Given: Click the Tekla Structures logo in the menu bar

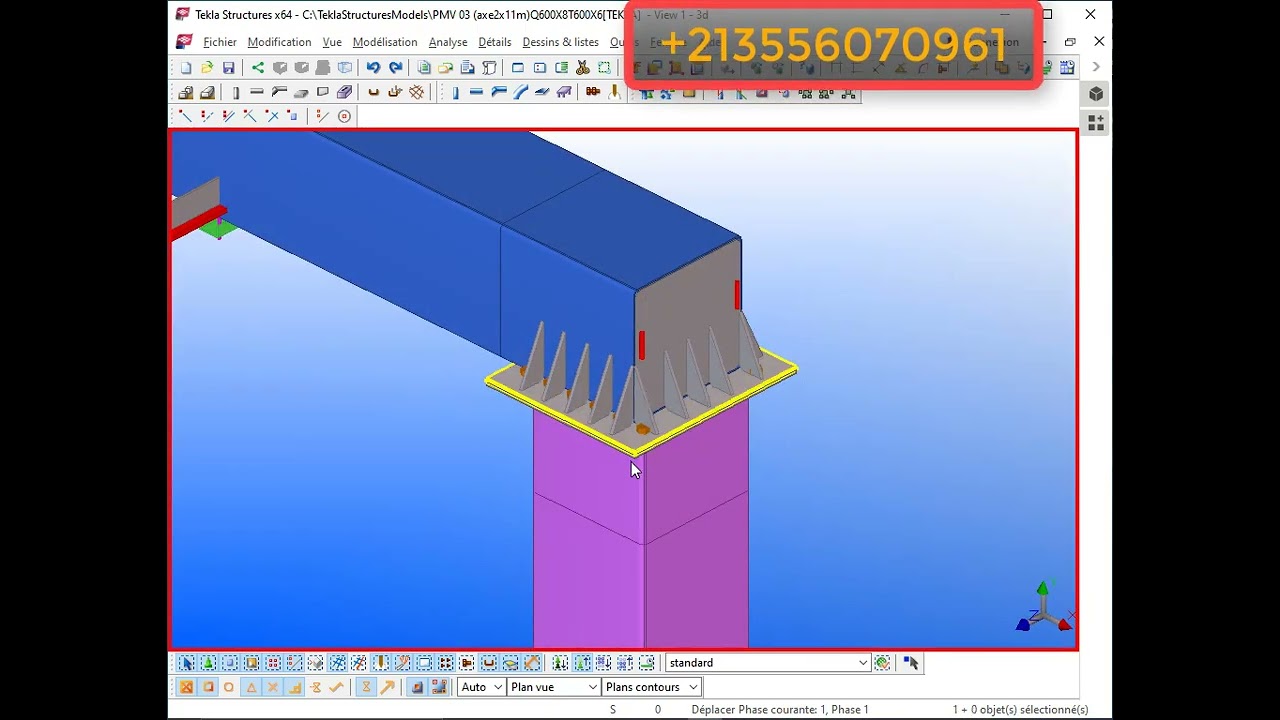Looking at the screenshot, I should point(184,42).
